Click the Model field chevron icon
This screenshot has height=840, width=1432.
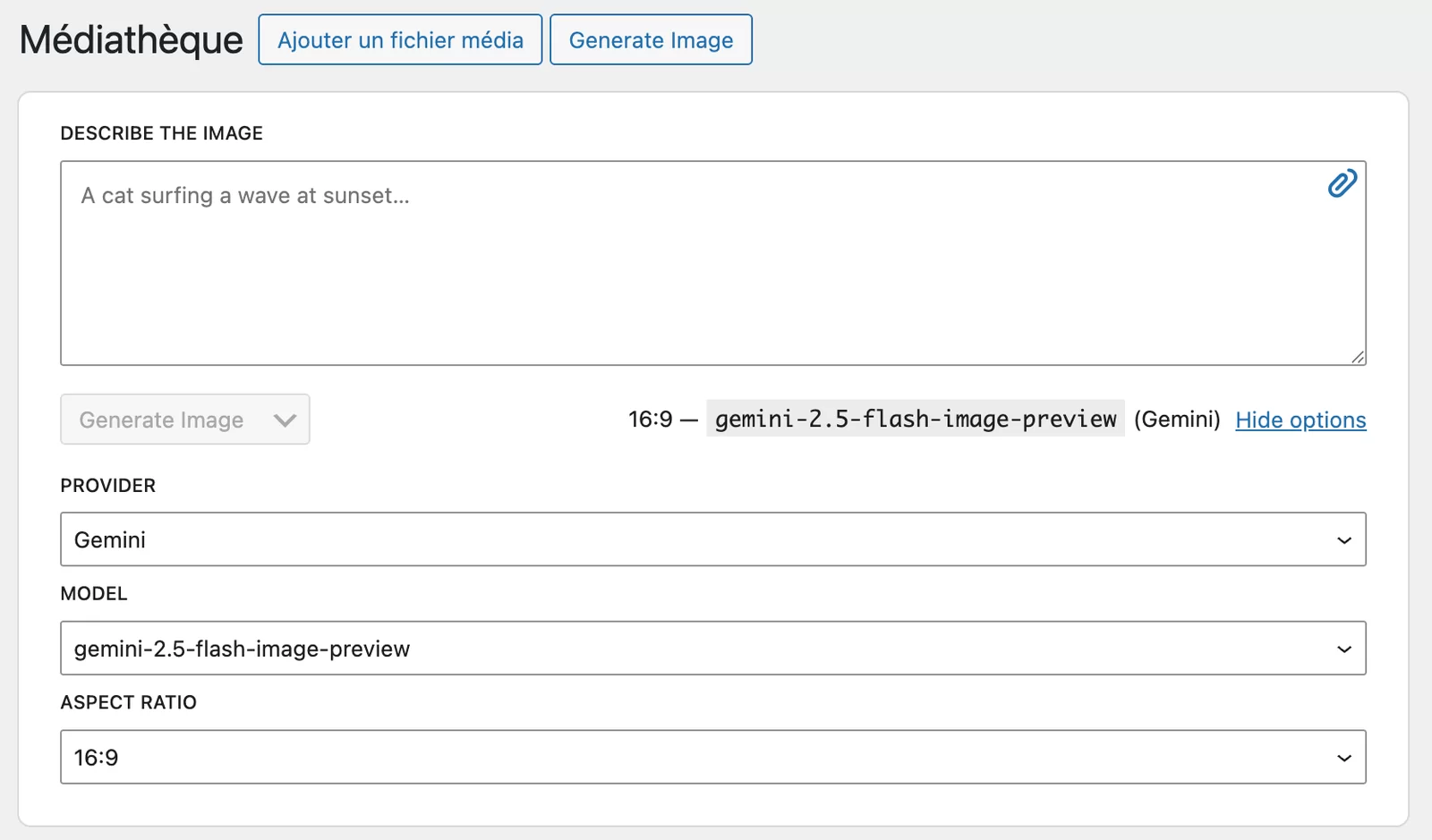click(1342, 649)
